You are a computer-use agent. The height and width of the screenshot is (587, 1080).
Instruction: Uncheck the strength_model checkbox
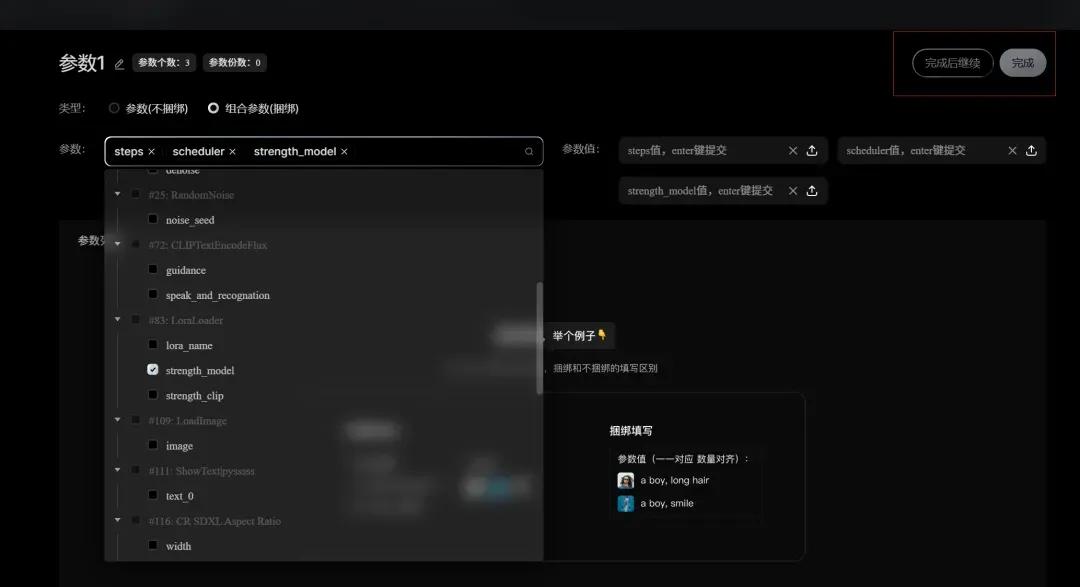pyautogui.click(x=153, y=370)
